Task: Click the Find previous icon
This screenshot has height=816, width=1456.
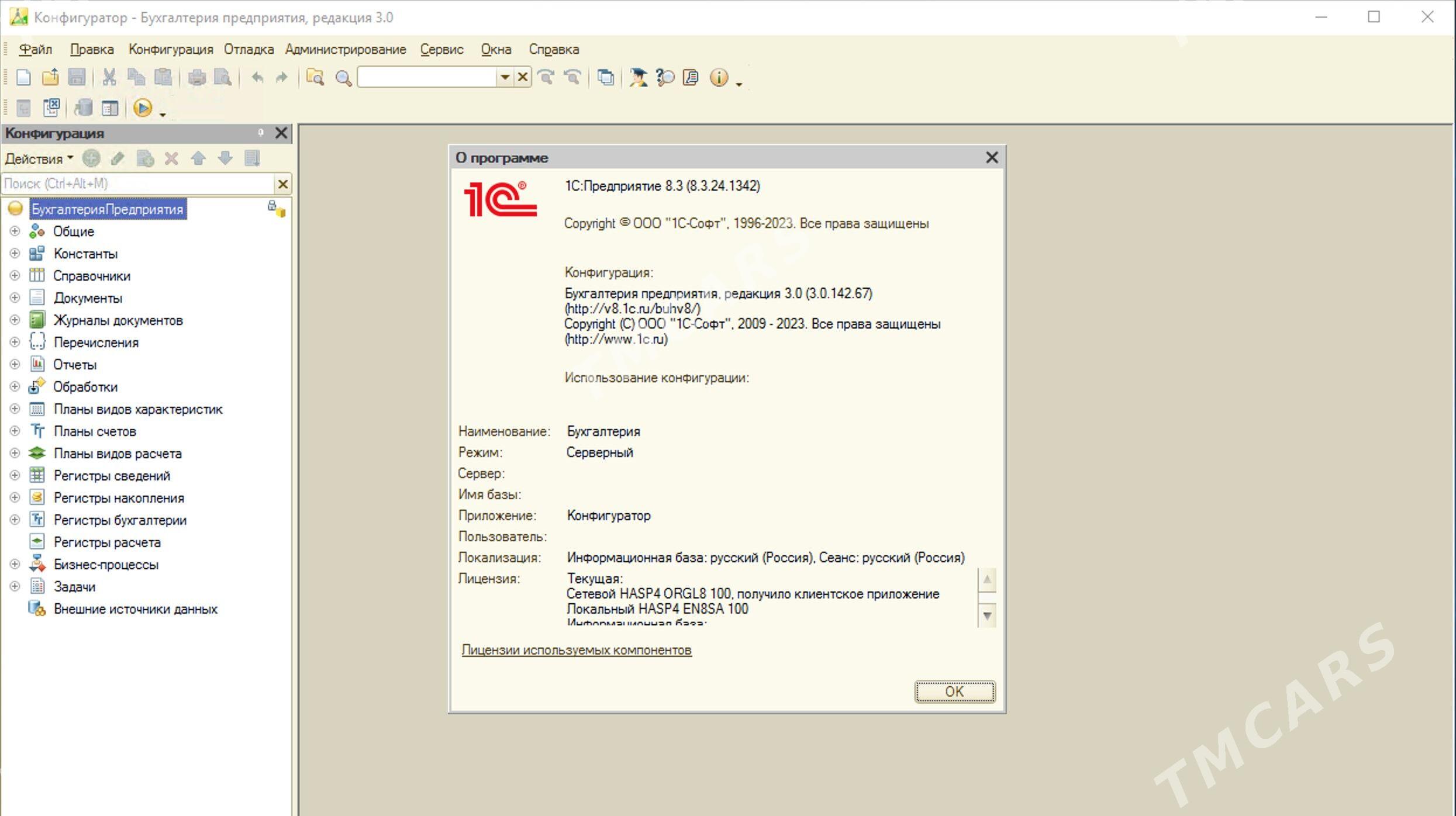Action: coord(572,77)
